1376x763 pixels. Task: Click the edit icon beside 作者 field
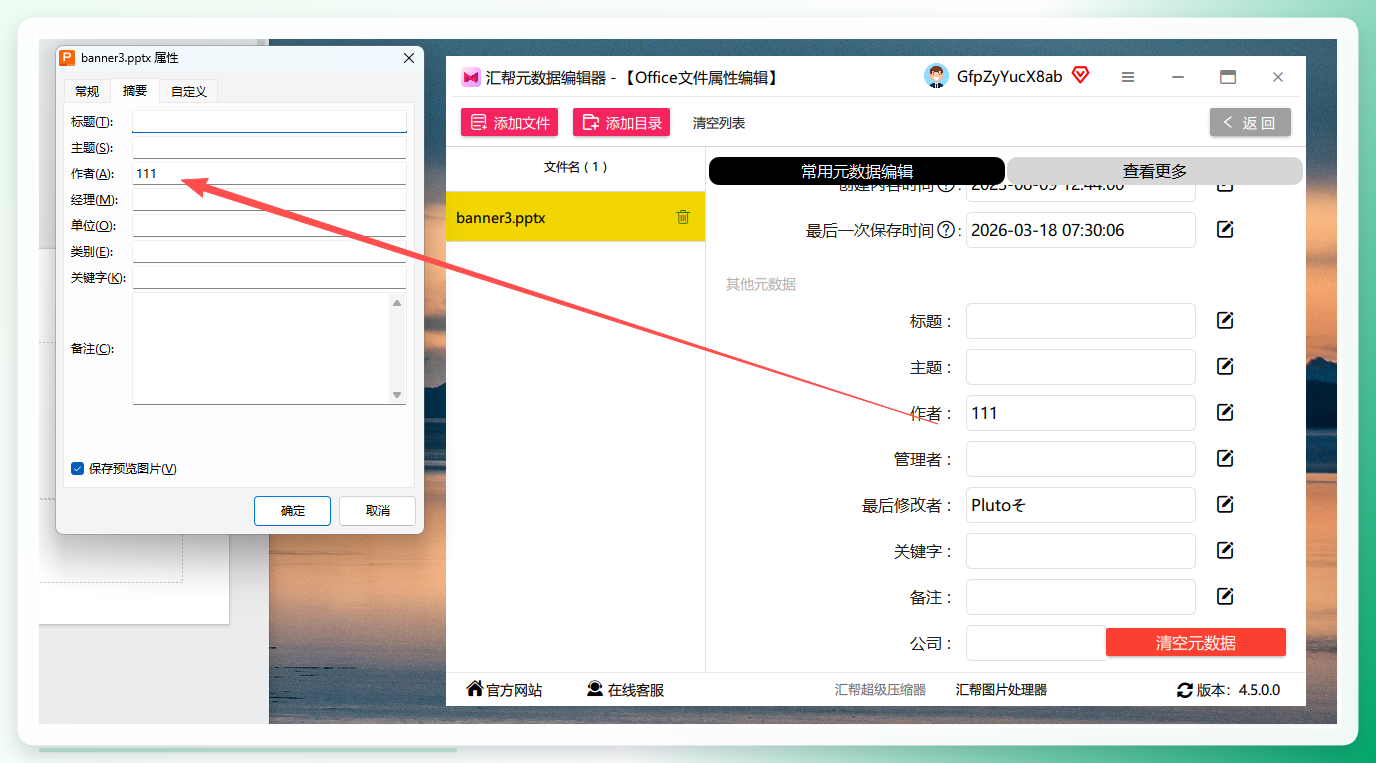tap(1225, 413)
